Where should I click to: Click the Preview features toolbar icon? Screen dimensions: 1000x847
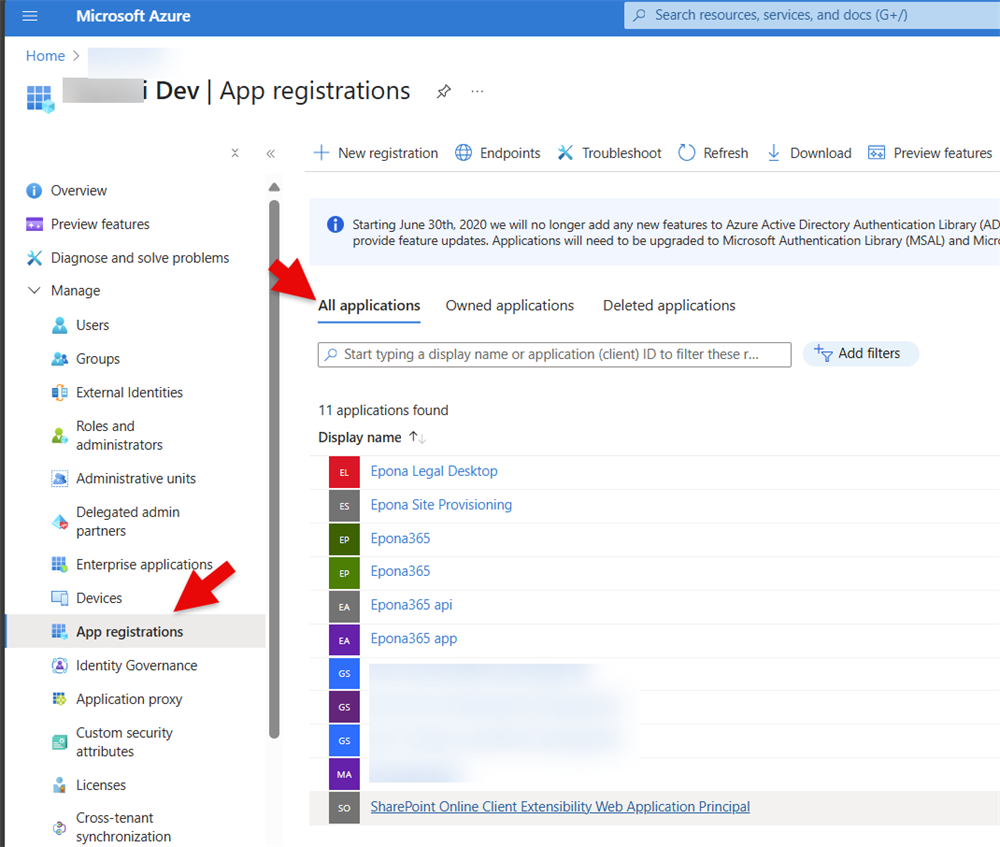tap(876, 153)
